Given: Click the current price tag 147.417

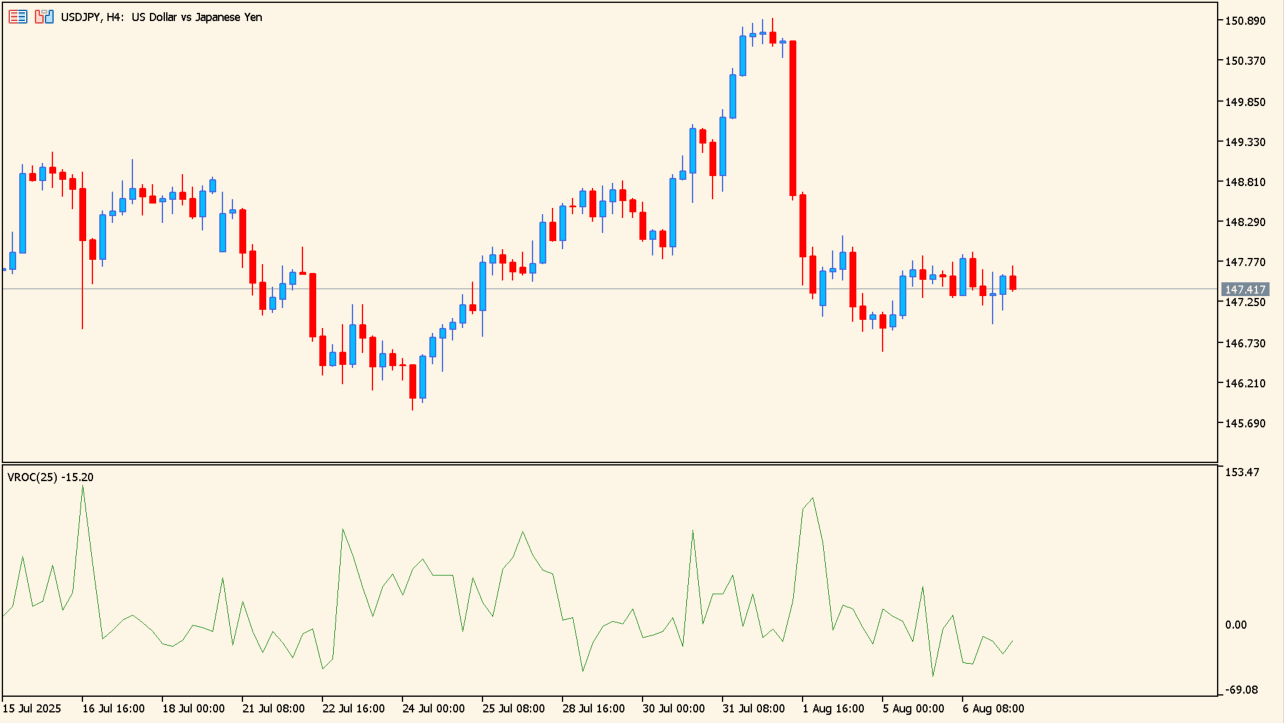Looking at the screenshot, I should (x=1245, y=290).
